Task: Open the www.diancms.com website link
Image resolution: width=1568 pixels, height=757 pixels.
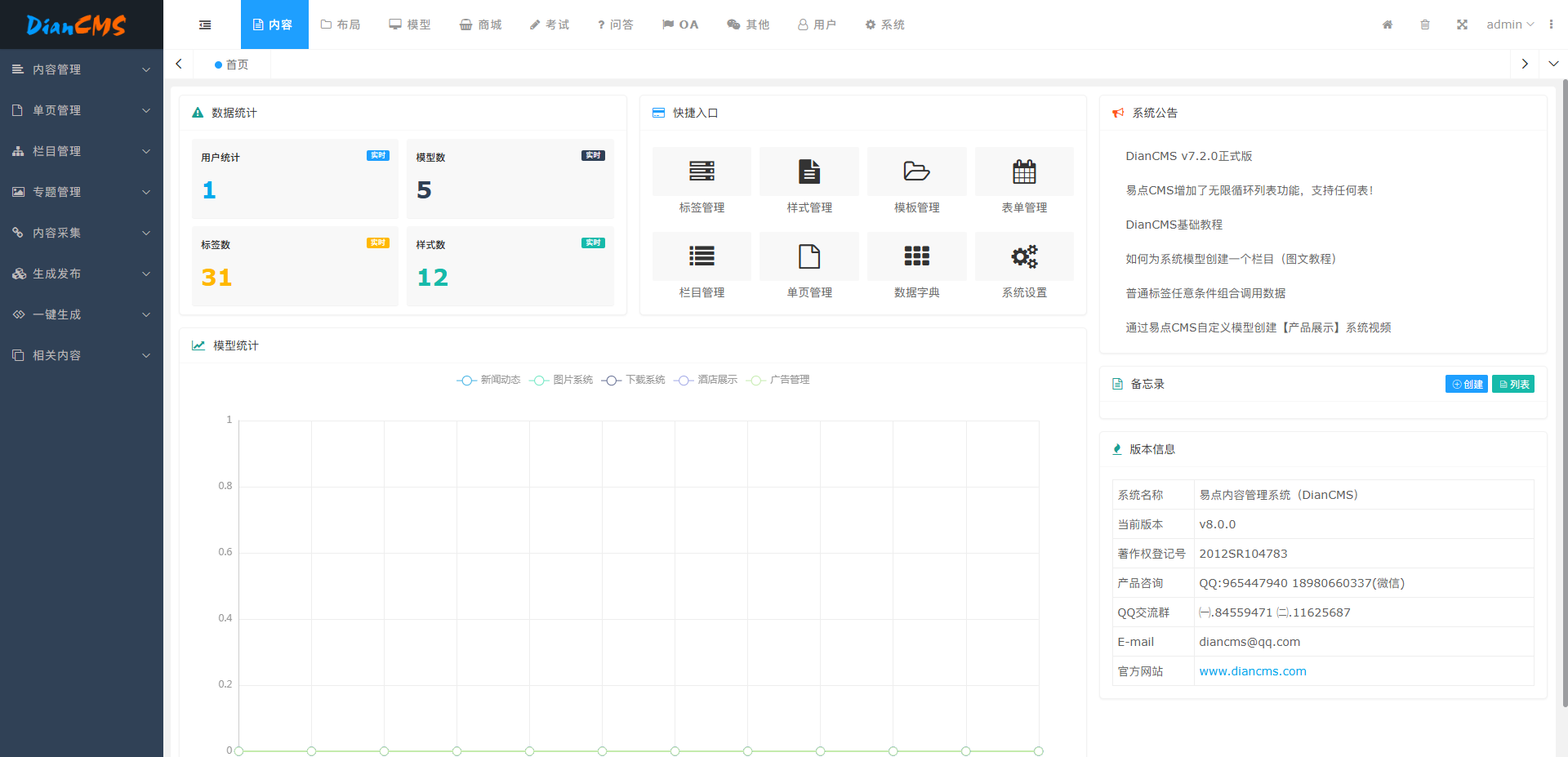Action: tap(1252, 670)
